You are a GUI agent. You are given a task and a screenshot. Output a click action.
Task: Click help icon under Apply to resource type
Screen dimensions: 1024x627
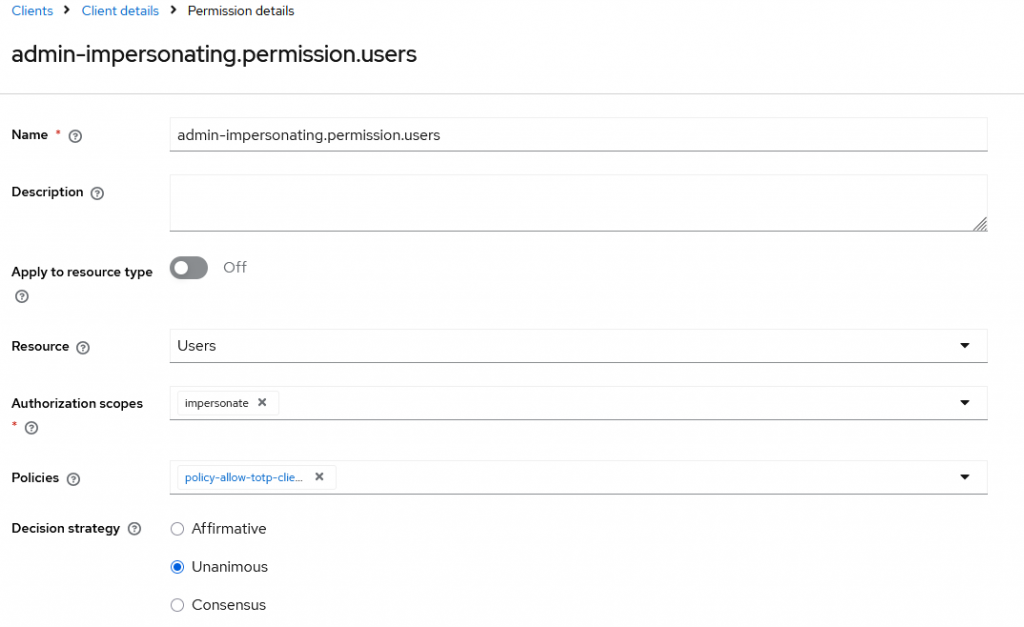(22, 297)
